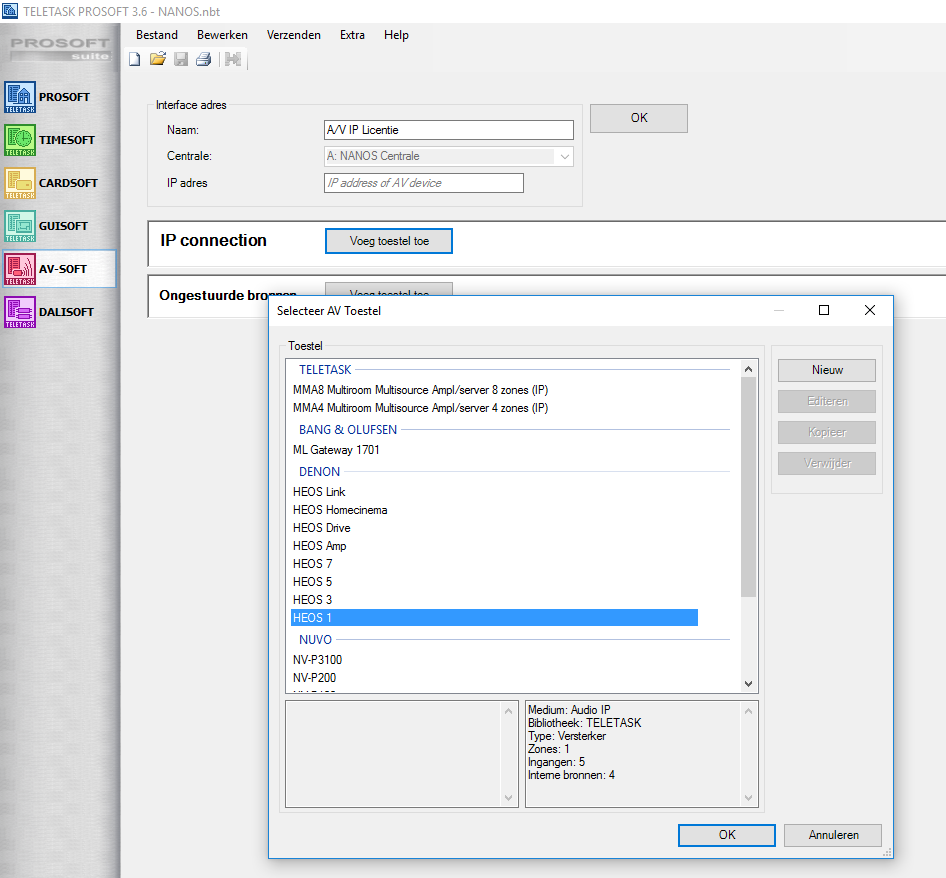The image size is (946, 878).
Task: Click the Nieuw button
Action: pos(827,371)
